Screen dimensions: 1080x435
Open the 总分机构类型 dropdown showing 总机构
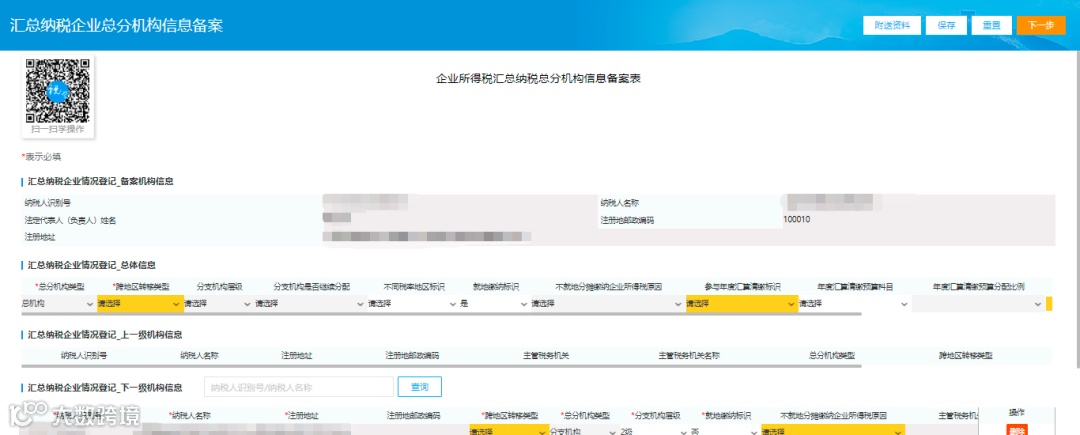pyautogui.click(x=58, y=304)
